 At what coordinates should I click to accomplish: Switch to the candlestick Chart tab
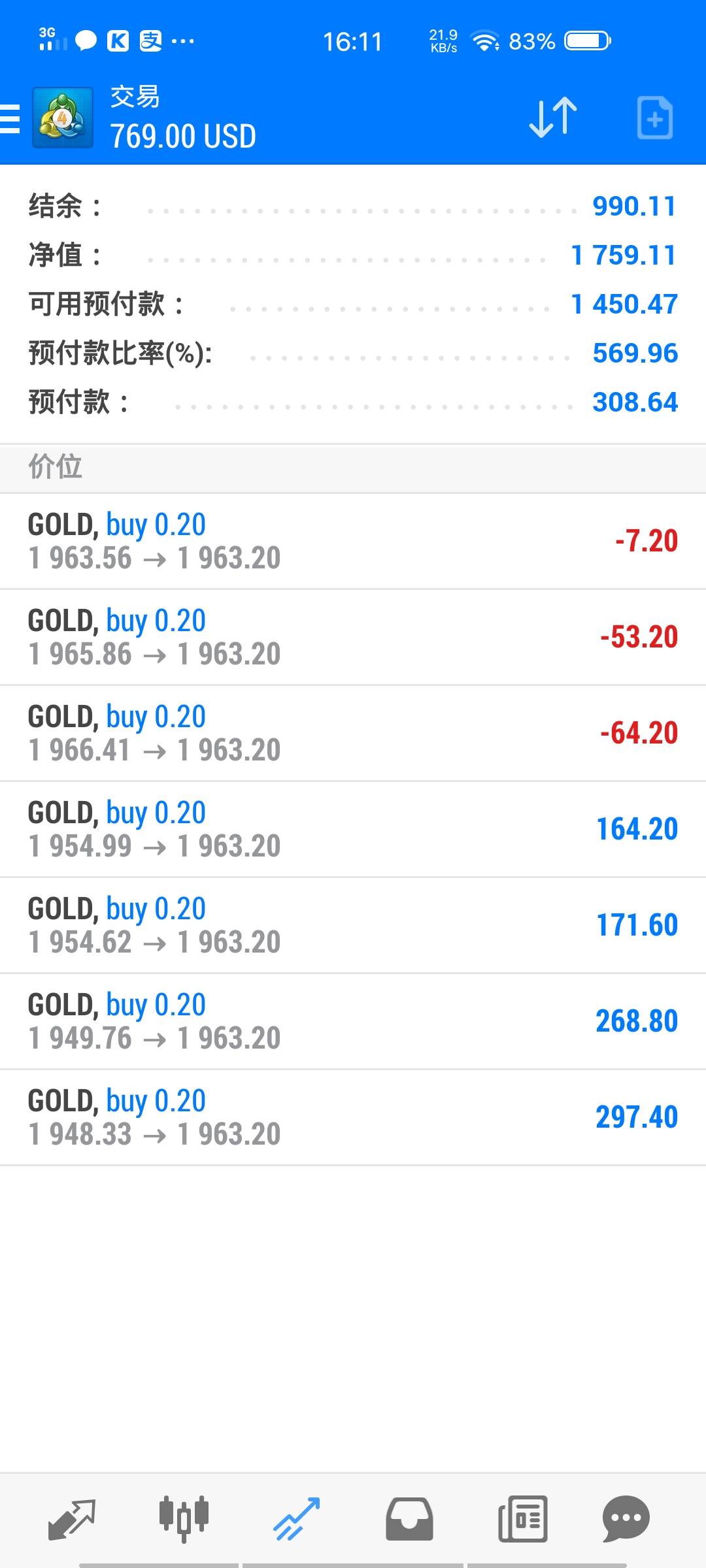pyautogui.click(x=184, y=1518)
